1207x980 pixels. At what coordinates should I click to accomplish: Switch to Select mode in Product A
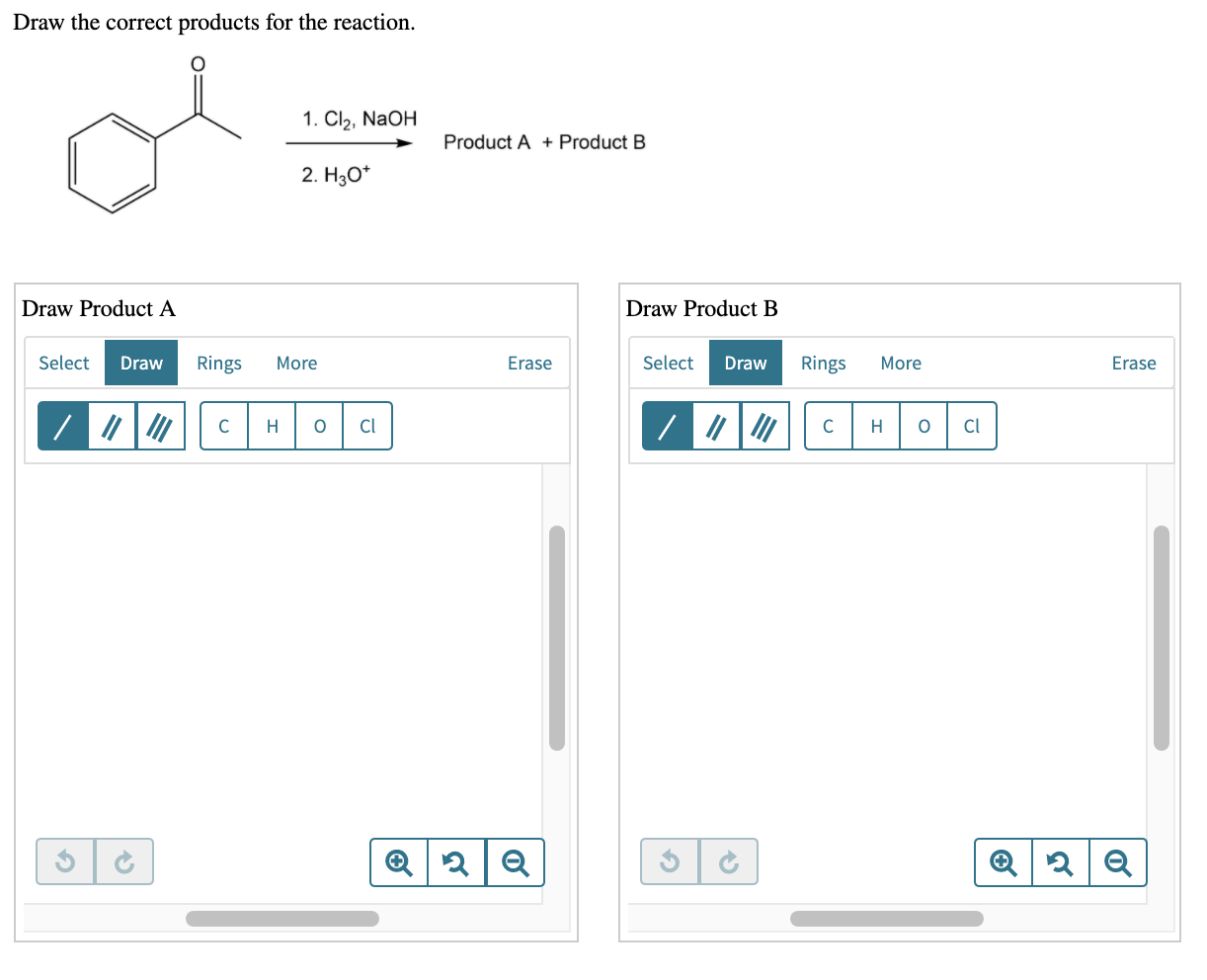click(64, 364)
